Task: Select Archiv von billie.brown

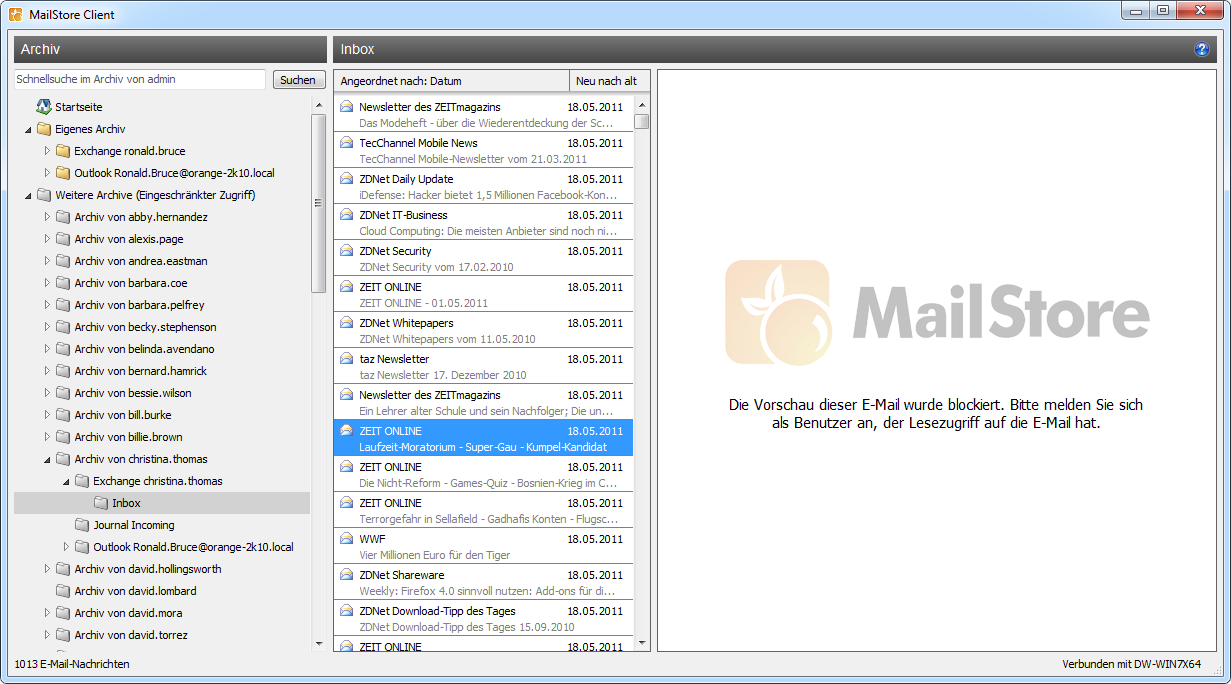Action: point(128,437)
